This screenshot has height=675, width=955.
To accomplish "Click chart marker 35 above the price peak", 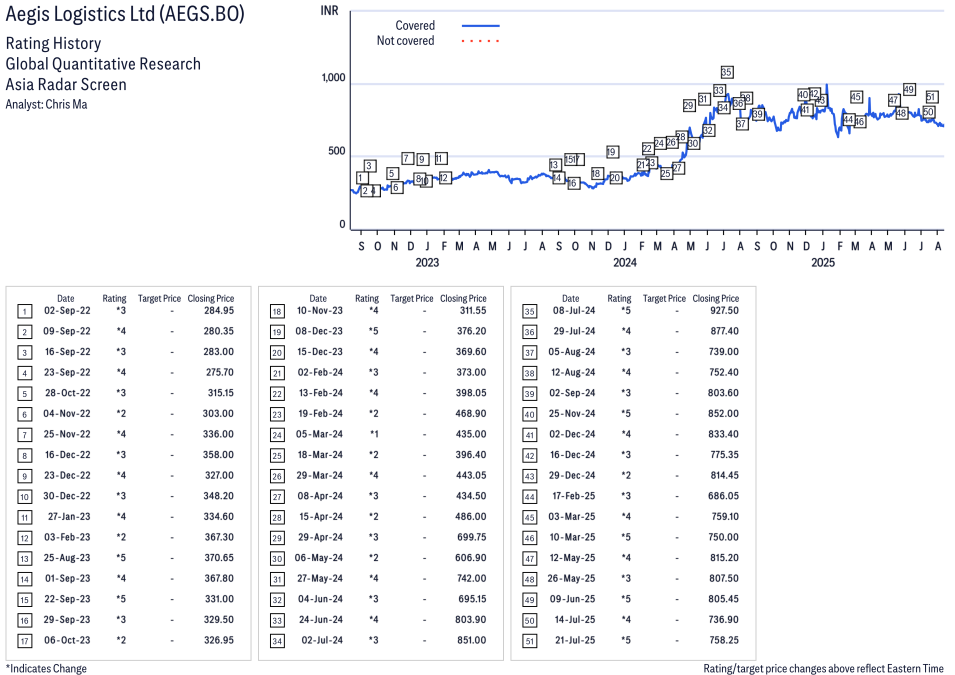I will pyautogui.click(x=726, y=72).
